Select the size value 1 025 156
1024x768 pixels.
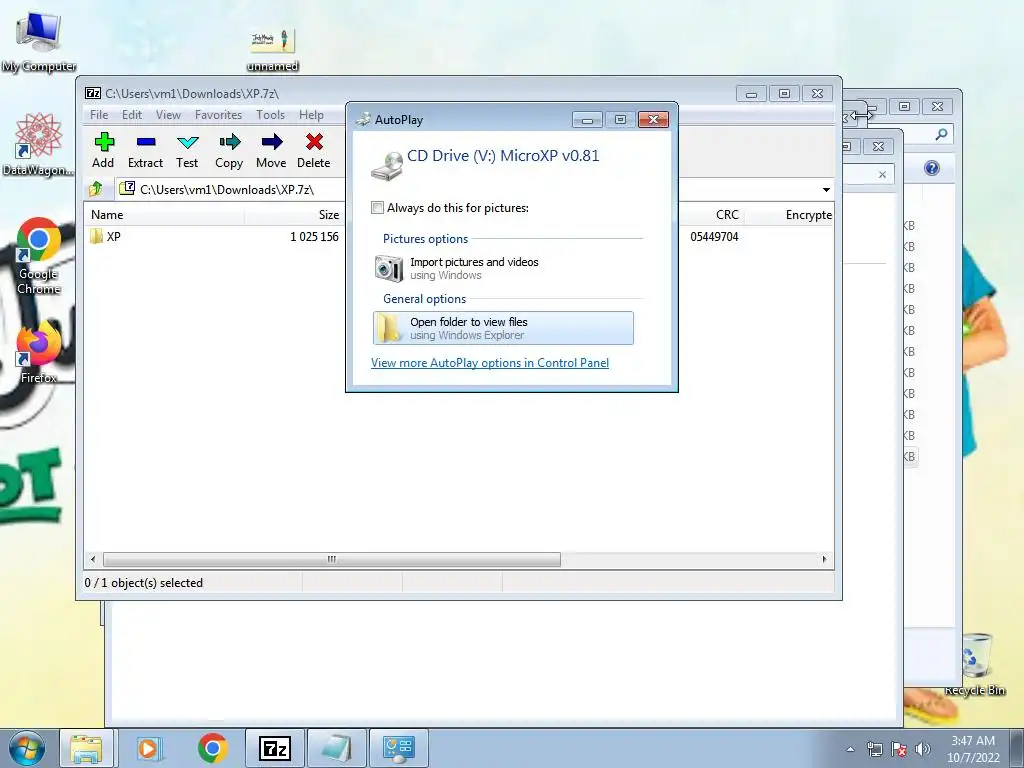click(314, 236)
